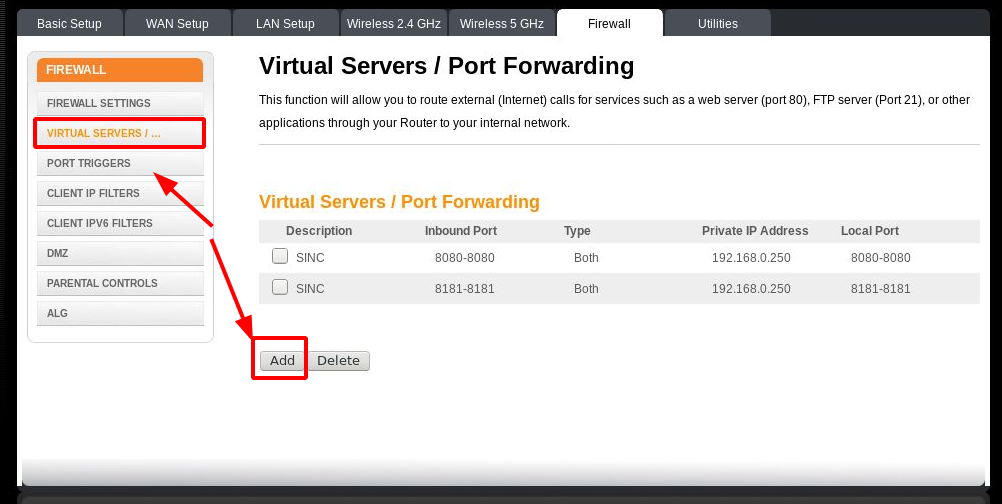Go to Client IP Filters
The width and height of the screenshot is (1002, 504).
coord(120,194)
